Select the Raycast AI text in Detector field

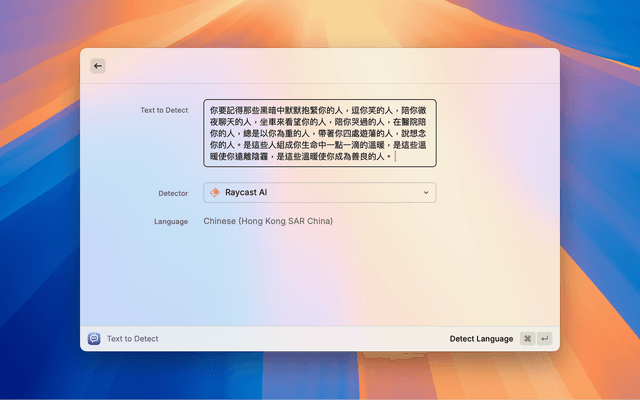click(x=246, y=192)
